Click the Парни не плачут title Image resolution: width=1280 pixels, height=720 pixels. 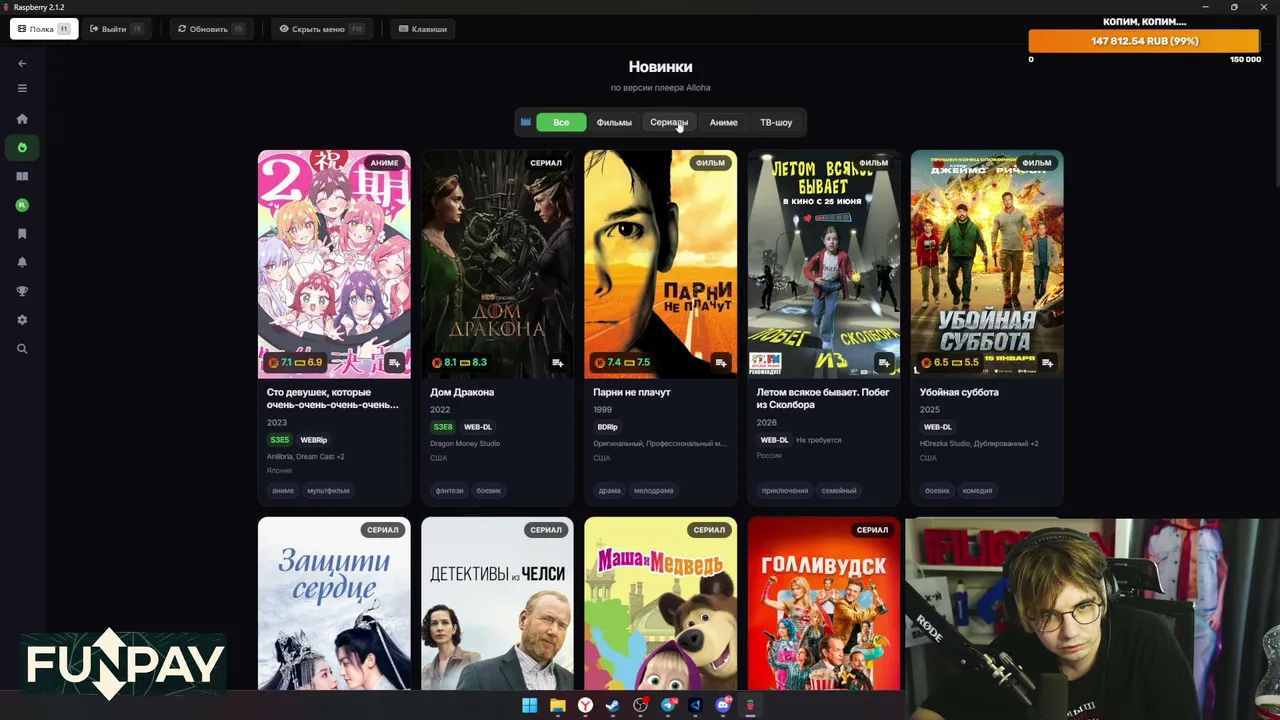[632, 392]
